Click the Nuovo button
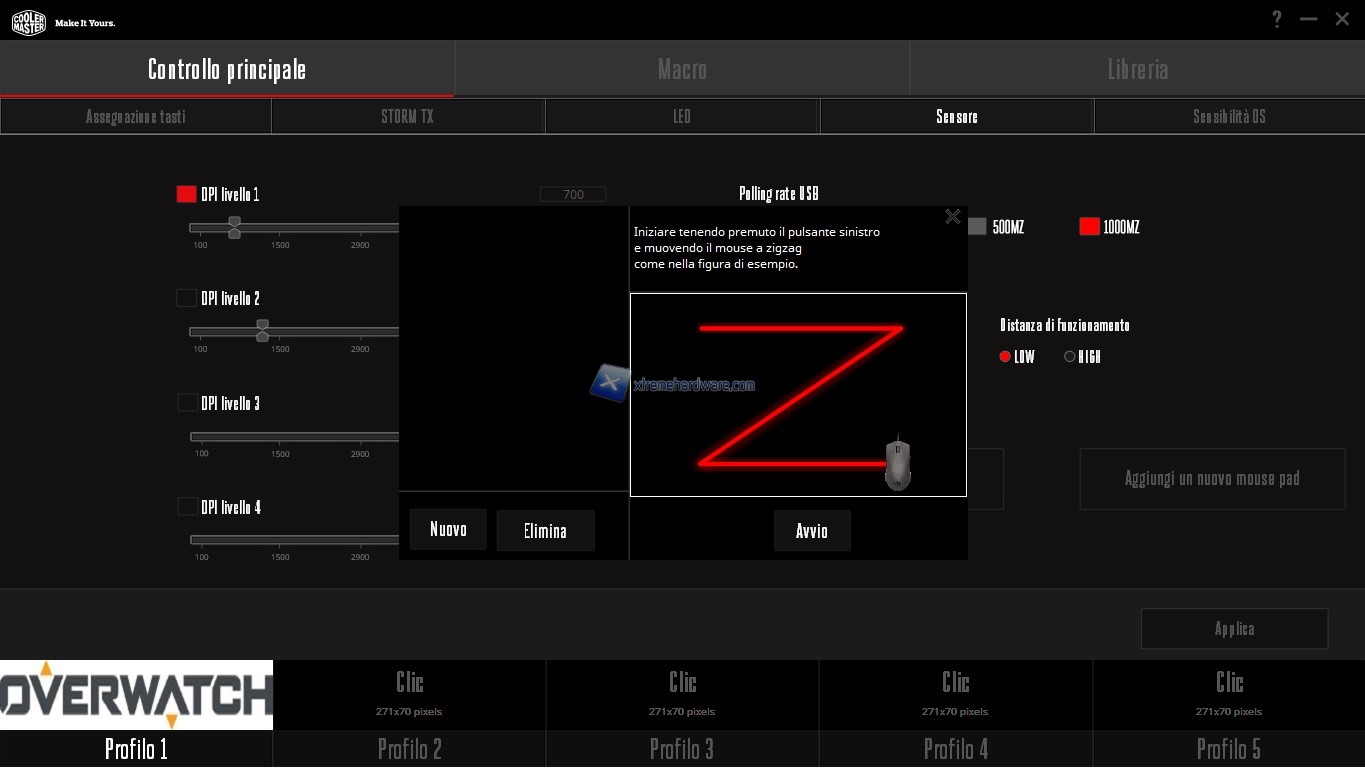Viewport: 1365px width, 768px height. coord(448,529)
